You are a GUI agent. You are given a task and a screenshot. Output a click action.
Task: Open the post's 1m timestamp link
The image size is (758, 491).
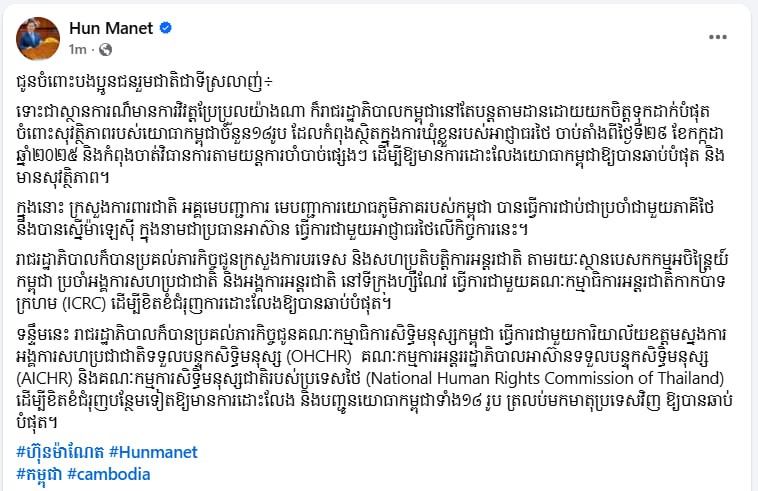[x=77, y=48]
